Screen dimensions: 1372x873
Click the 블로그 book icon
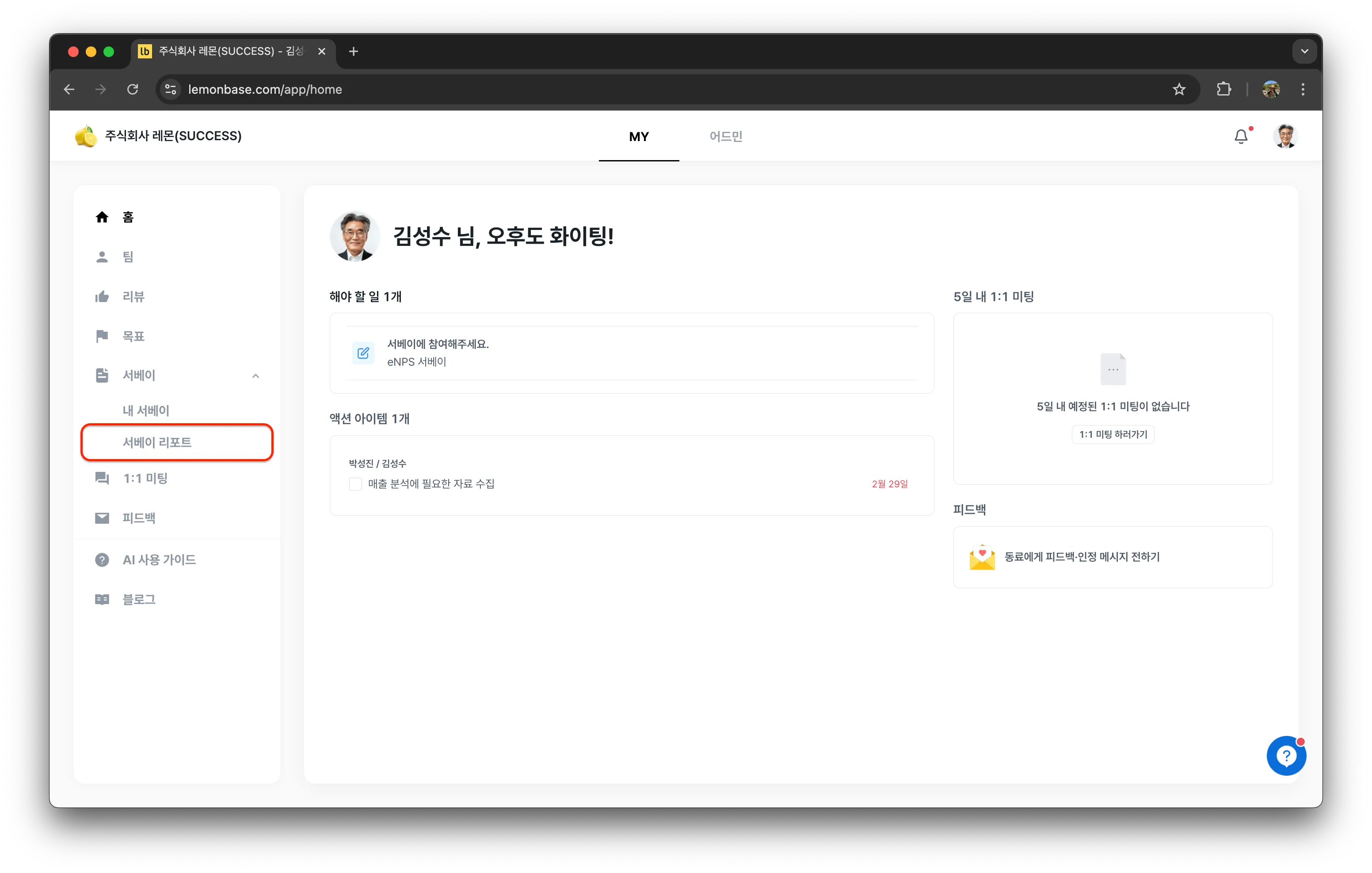(x=102, y=599)
